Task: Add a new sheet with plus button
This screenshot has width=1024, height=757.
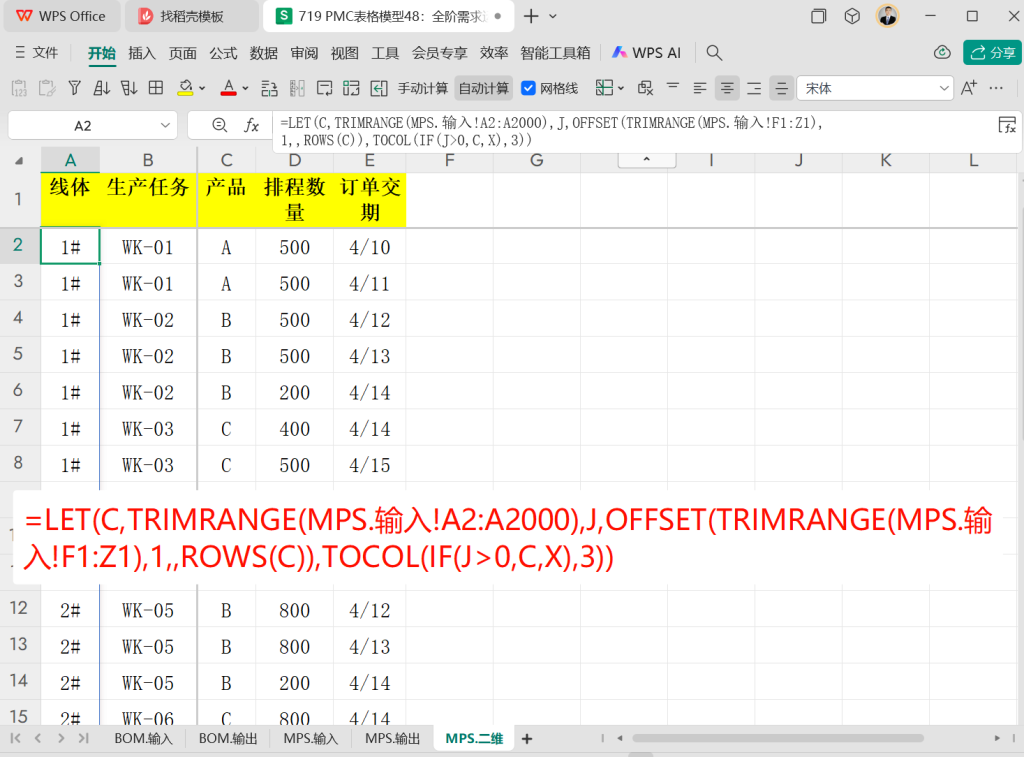Action: (527, 739)
